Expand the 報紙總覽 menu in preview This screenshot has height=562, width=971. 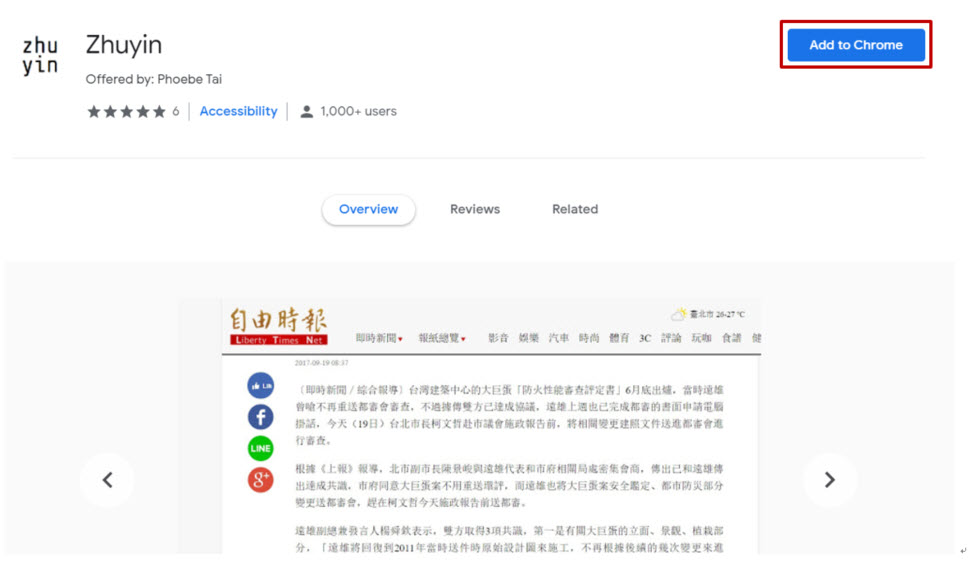pos(442,338)
